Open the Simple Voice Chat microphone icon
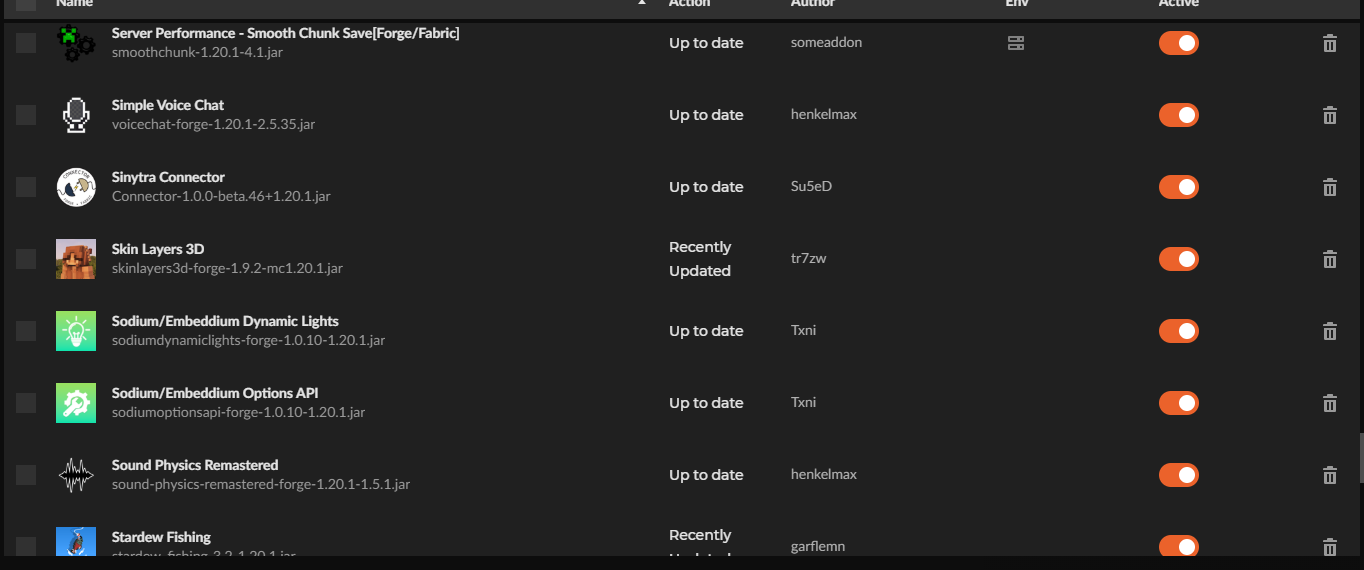The height and width of the screenshot is (570, 1364). point(76,115)
